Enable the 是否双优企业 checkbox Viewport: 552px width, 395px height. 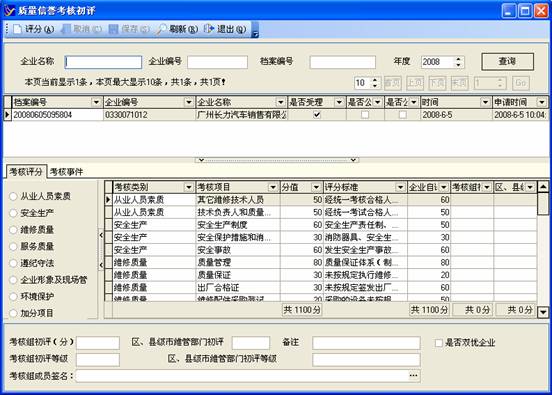coord(439,343)
